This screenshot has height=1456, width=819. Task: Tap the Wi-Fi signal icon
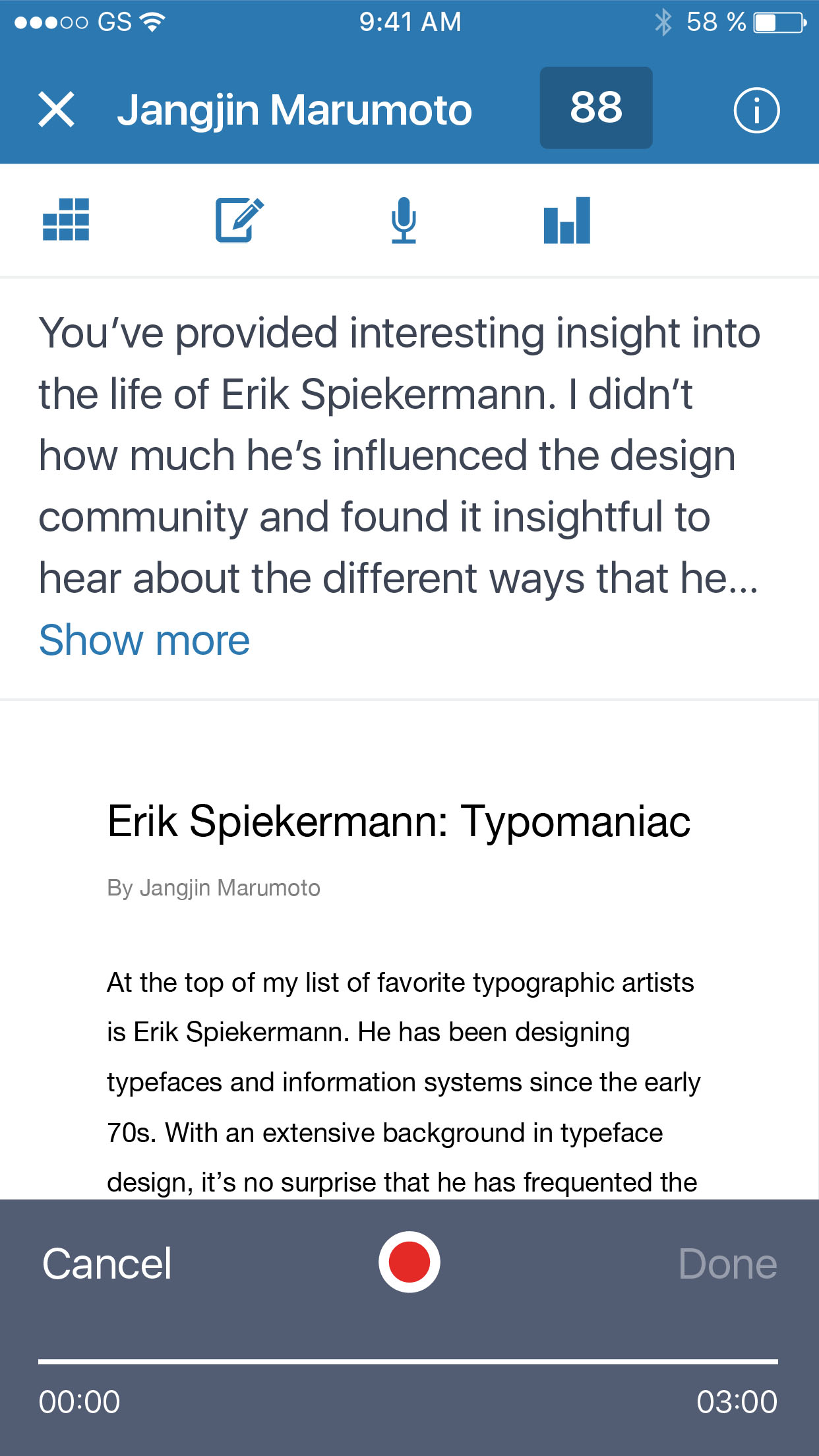152,22
